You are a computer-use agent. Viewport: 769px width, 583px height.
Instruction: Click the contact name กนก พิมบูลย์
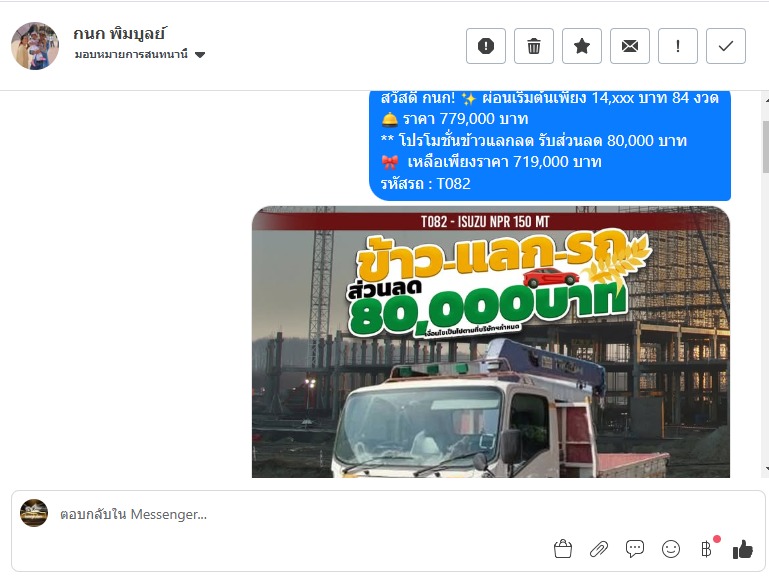pyautogui.click(x=119, y=34)
